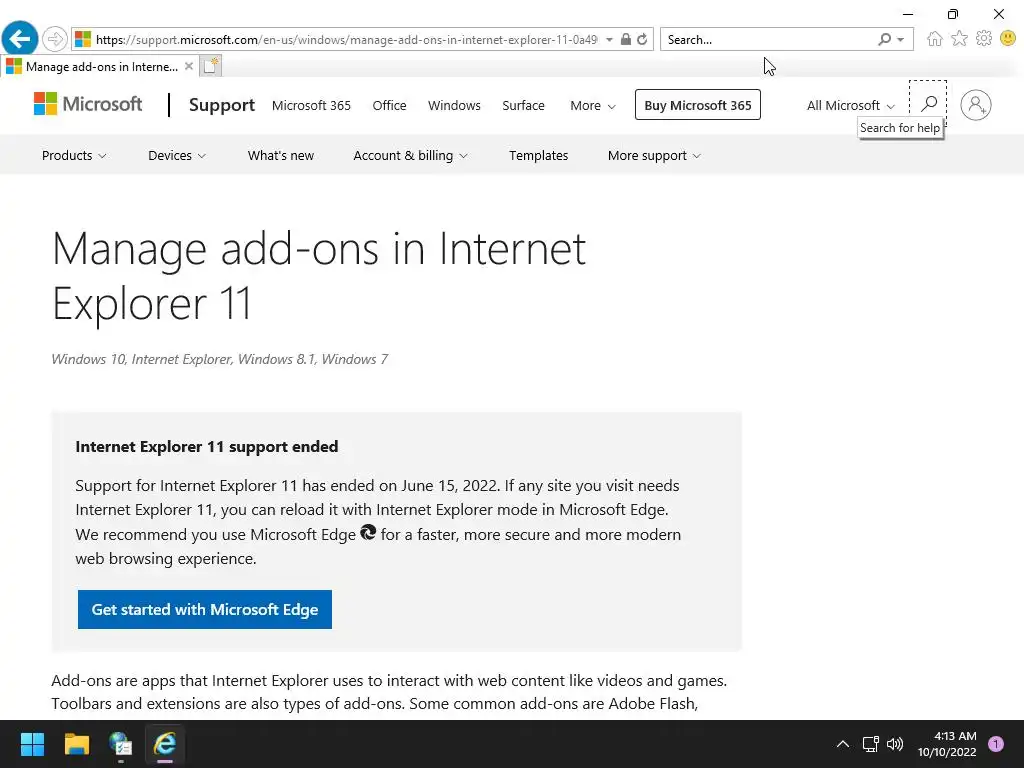
Task: Click the lock security icon in address bar
Action: click(626, 39)
